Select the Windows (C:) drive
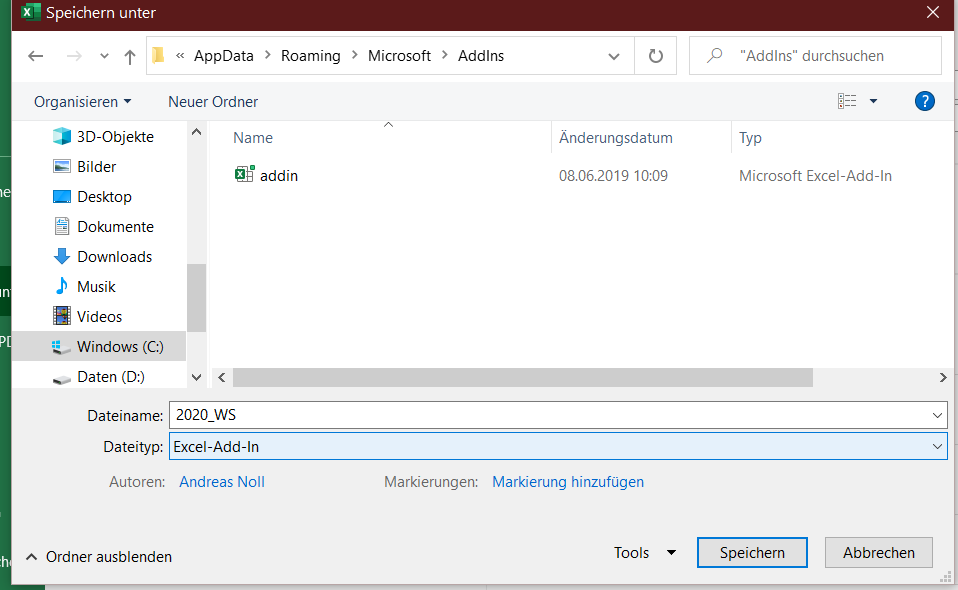The image size is (958, 590). (x=119, y=347)
